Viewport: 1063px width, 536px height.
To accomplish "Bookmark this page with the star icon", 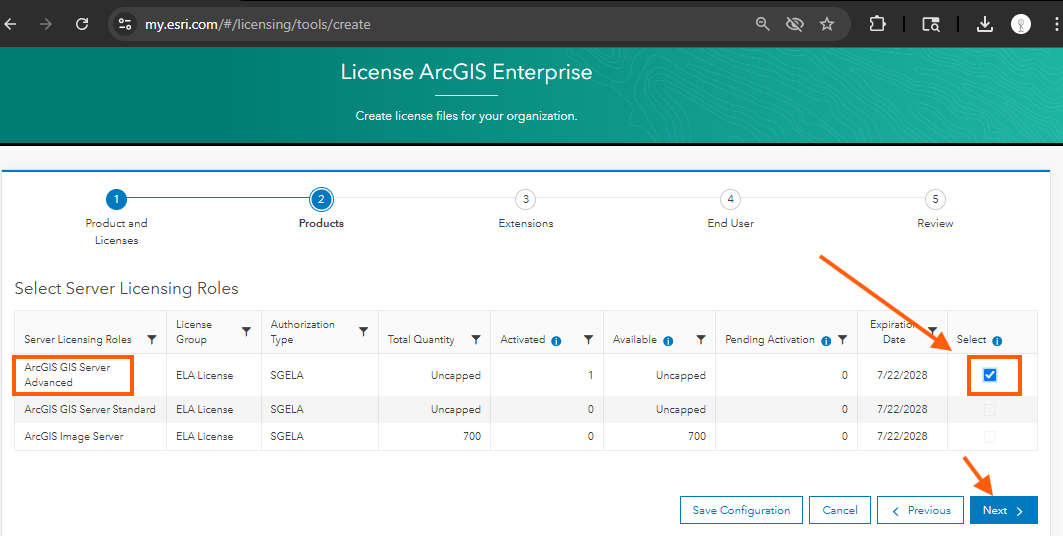I will pyautogui.click(x=827, y=24).
